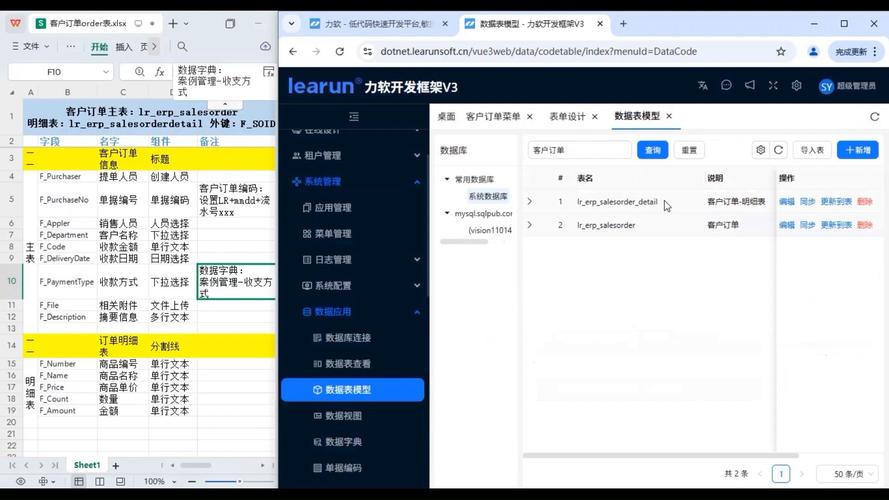The width and height of the screenshot is (889, 500).
Task: Expand row 1 lr_erp_salesorder_detail
Action: [530, 201]
